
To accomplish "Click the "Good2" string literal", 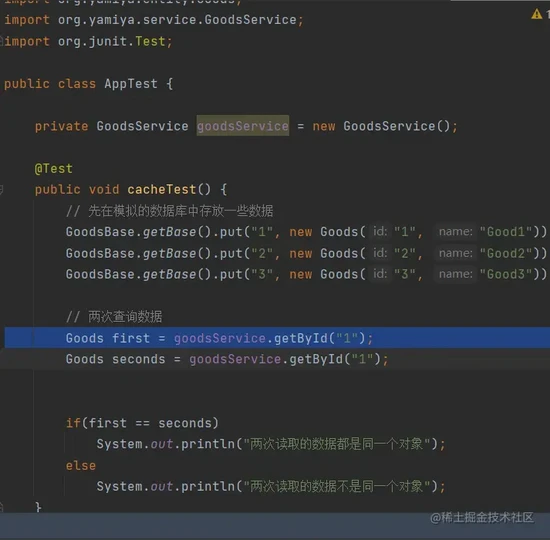I will (x=506, y=253).
